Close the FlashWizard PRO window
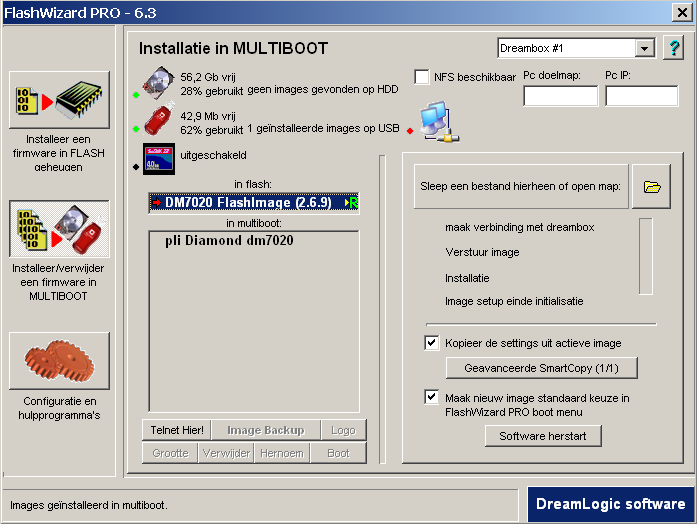697x524 pixels. click(682, 12)
